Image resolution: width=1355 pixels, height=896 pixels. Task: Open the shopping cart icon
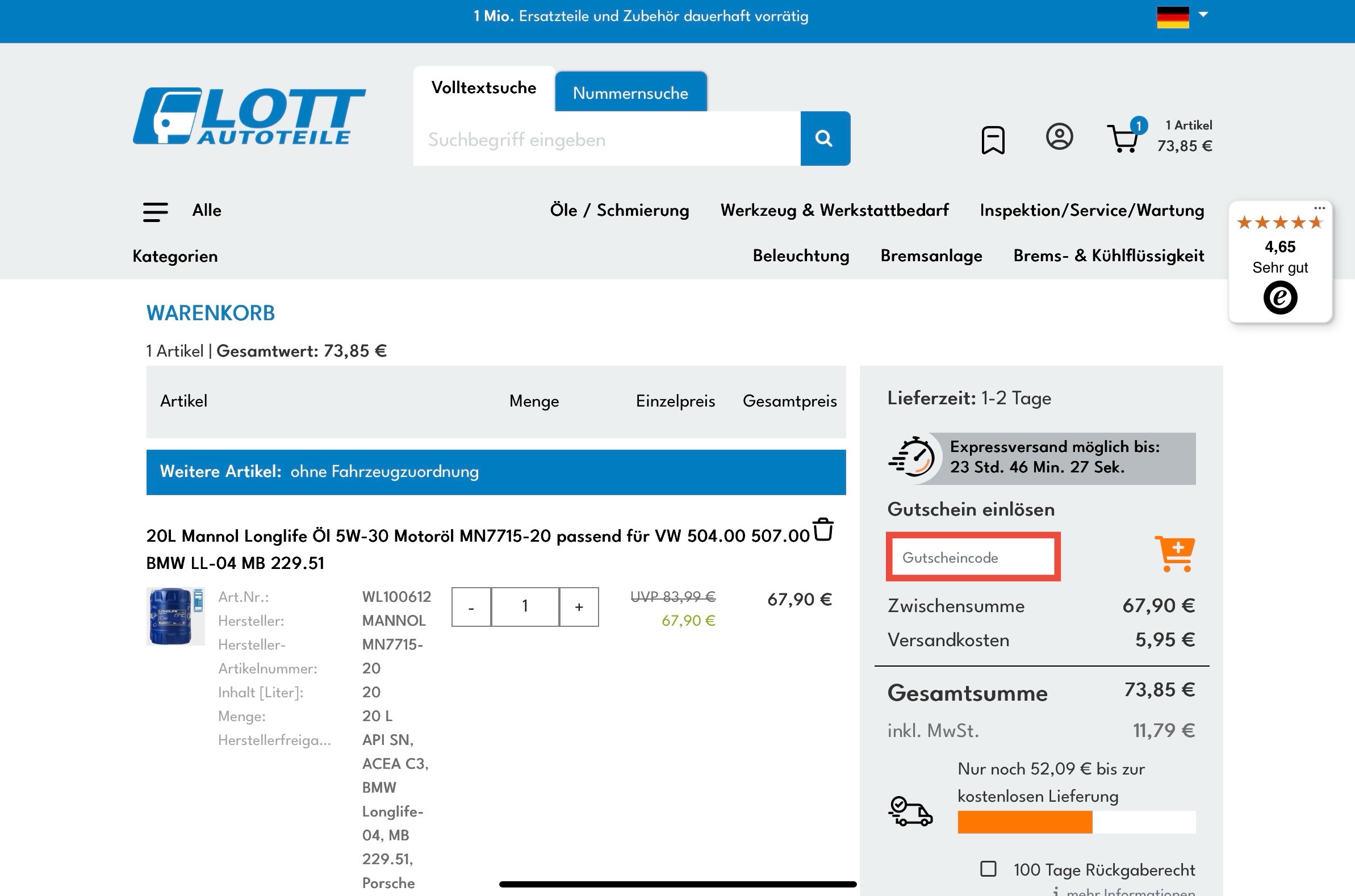pyautogui.click(x=1123, y=139)
